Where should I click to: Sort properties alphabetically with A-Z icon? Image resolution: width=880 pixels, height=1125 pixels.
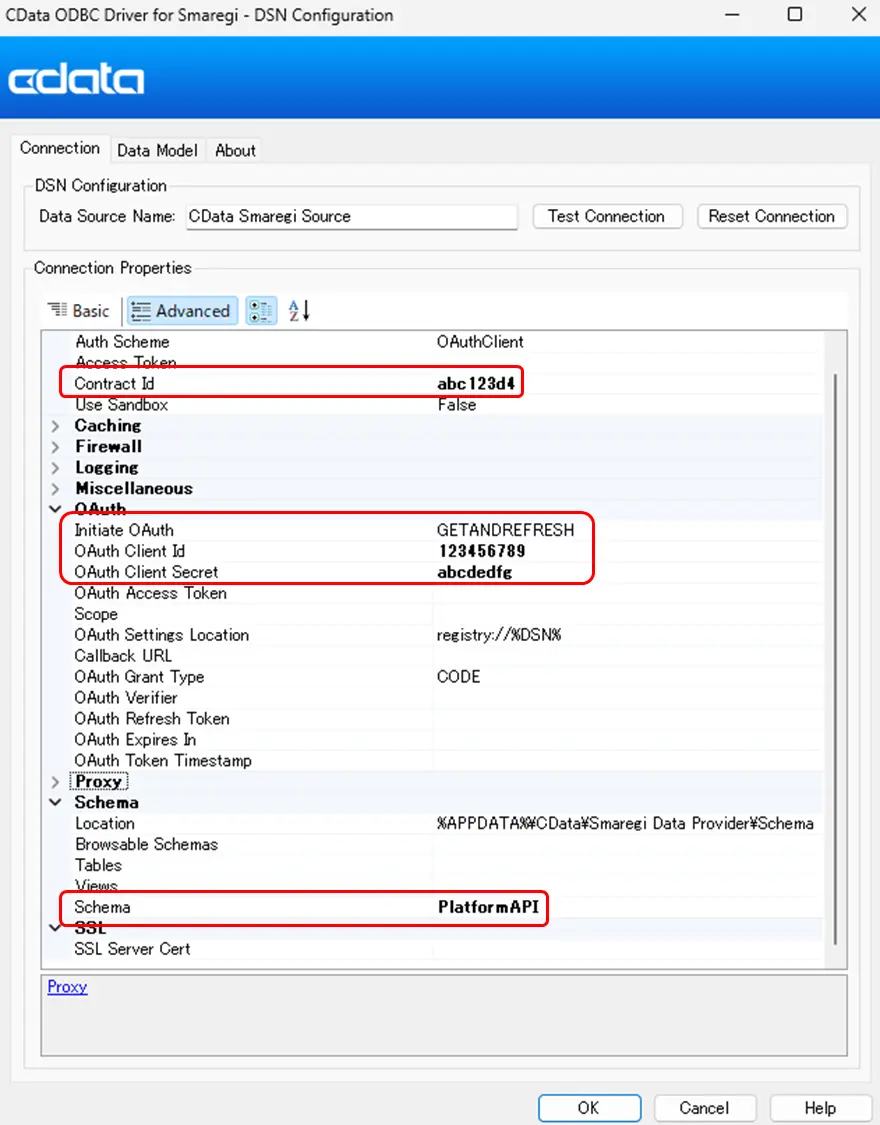point(298,311)
